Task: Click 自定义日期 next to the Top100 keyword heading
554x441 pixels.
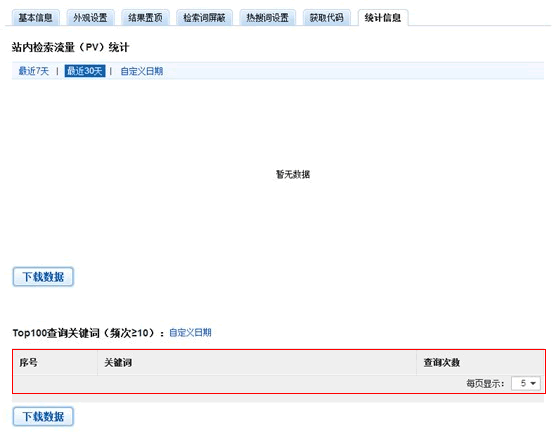Action: [x=190, y=333]
